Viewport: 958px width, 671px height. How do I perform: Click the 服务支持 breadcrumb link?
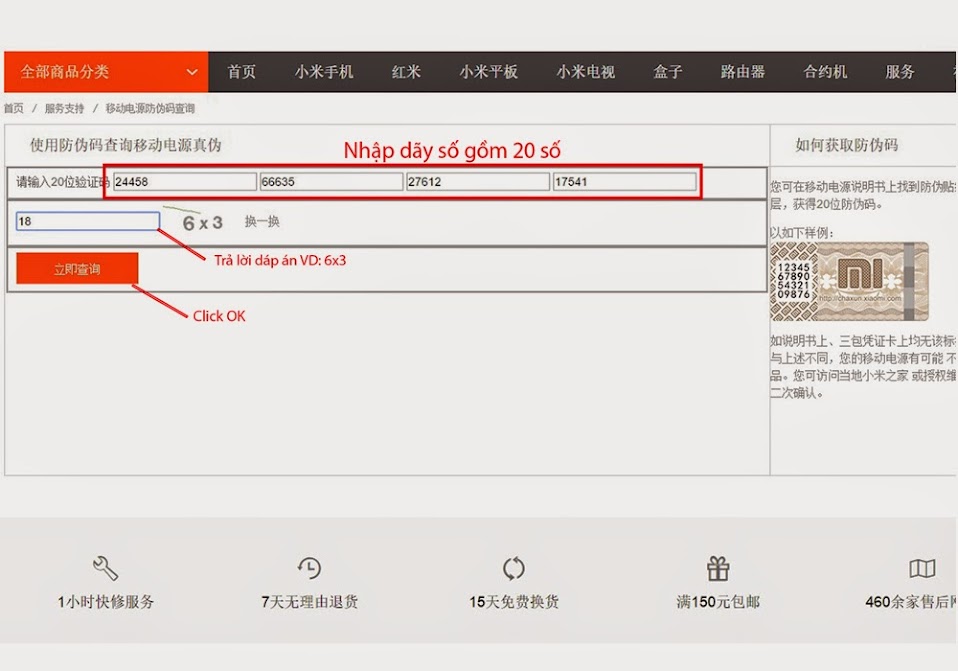click(64, 108)
